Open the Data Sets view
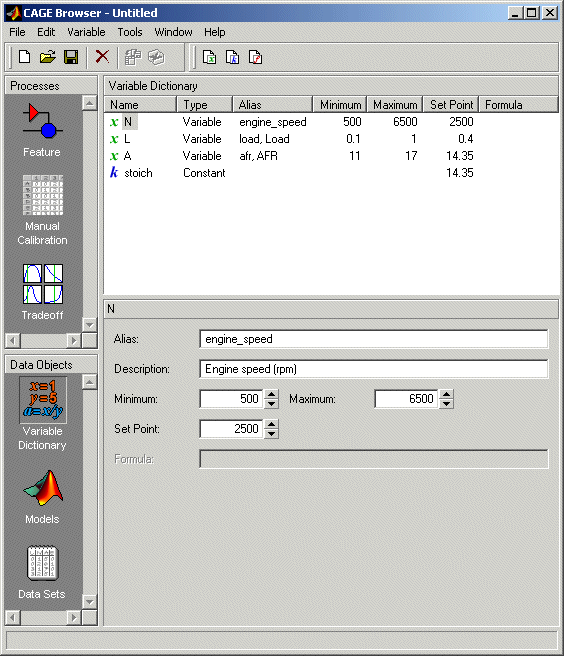The image size is (564, 656). [42, 572]
